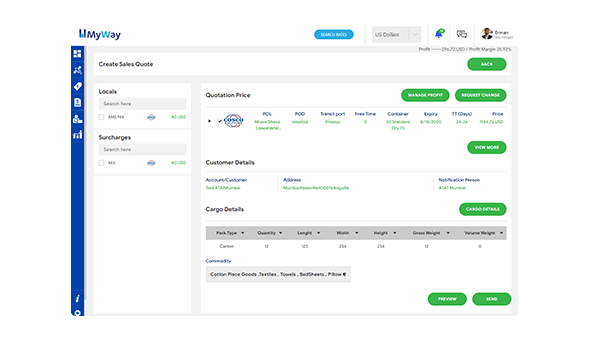The image size is (590, 360).
Task: Click the Manage Profit button
Action: [425, 95]
